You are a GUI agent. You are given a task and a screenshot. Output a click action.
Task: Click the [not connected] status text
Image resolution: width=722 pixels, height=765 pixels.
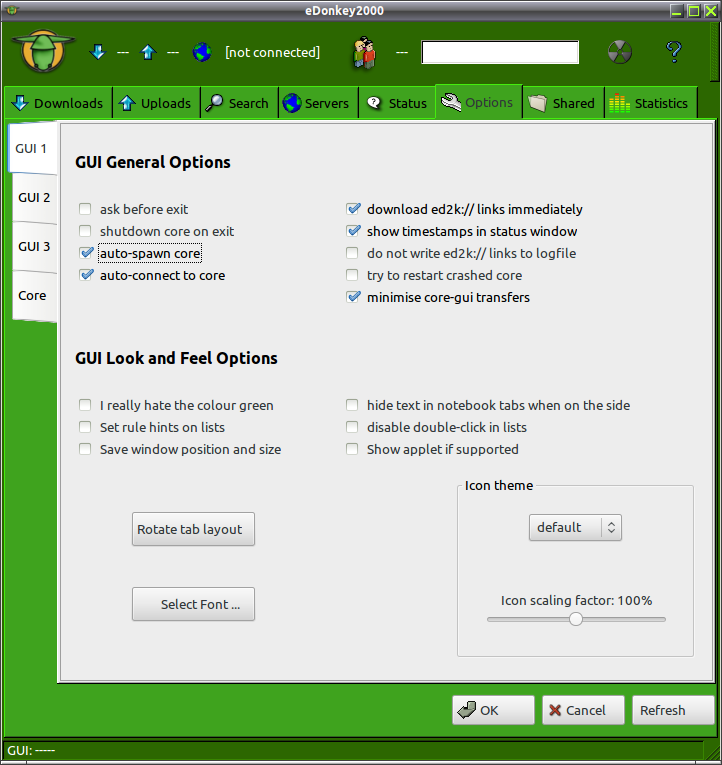pos(272,52)
